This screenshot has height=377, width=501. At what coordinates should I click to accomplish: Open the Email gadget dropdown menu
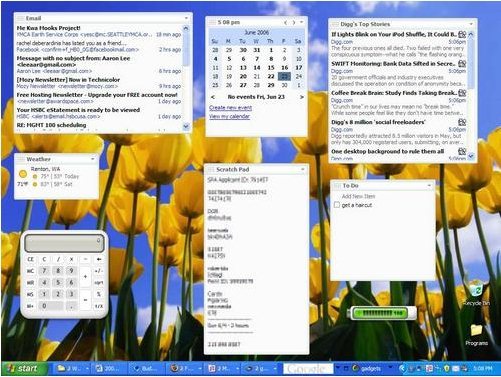pos(186,18)
